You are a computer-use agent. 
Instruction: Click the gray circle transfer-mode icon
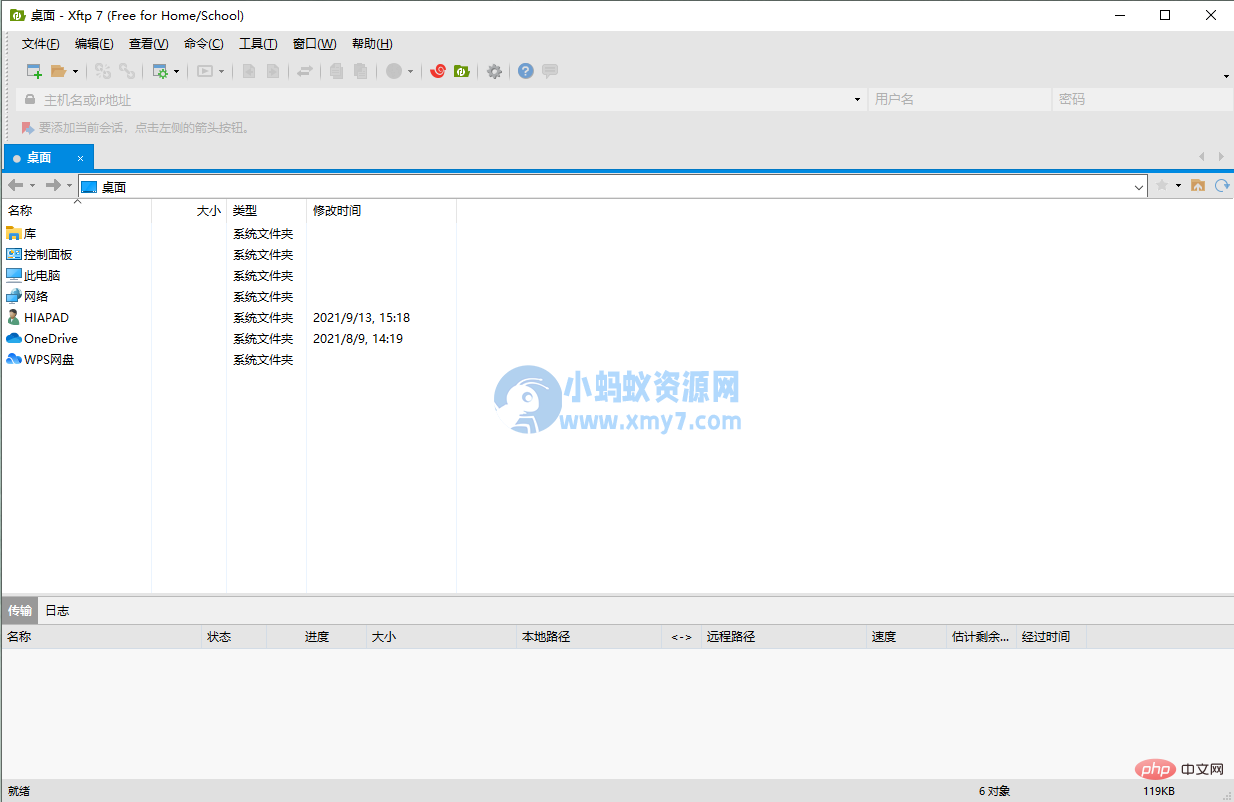coord(394,71)
